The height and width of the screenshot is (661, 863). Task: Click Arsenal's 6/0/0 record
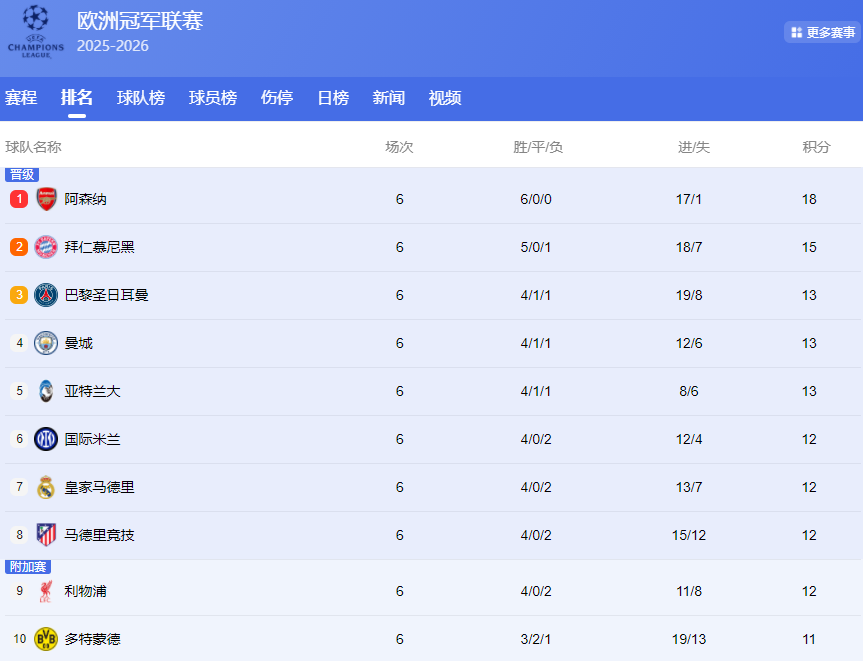536,199
